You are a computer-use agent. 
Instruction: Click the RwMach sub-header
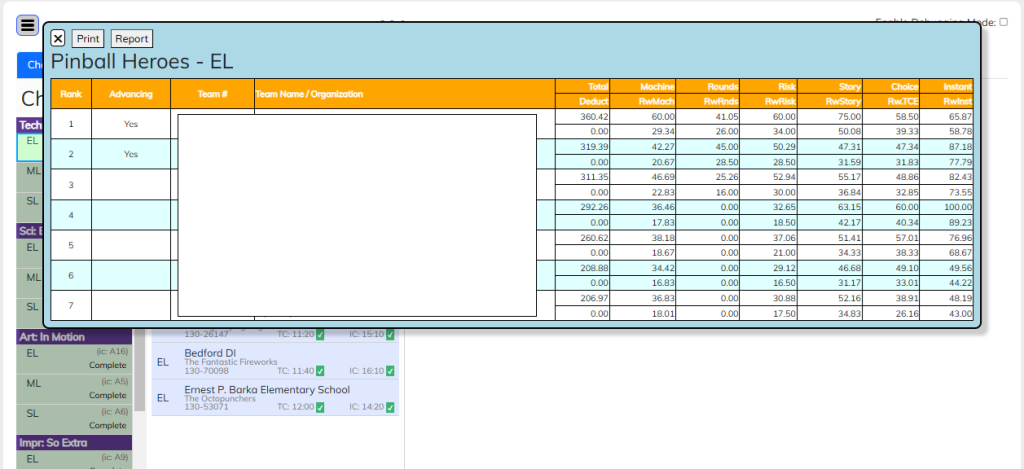[643, 101]
